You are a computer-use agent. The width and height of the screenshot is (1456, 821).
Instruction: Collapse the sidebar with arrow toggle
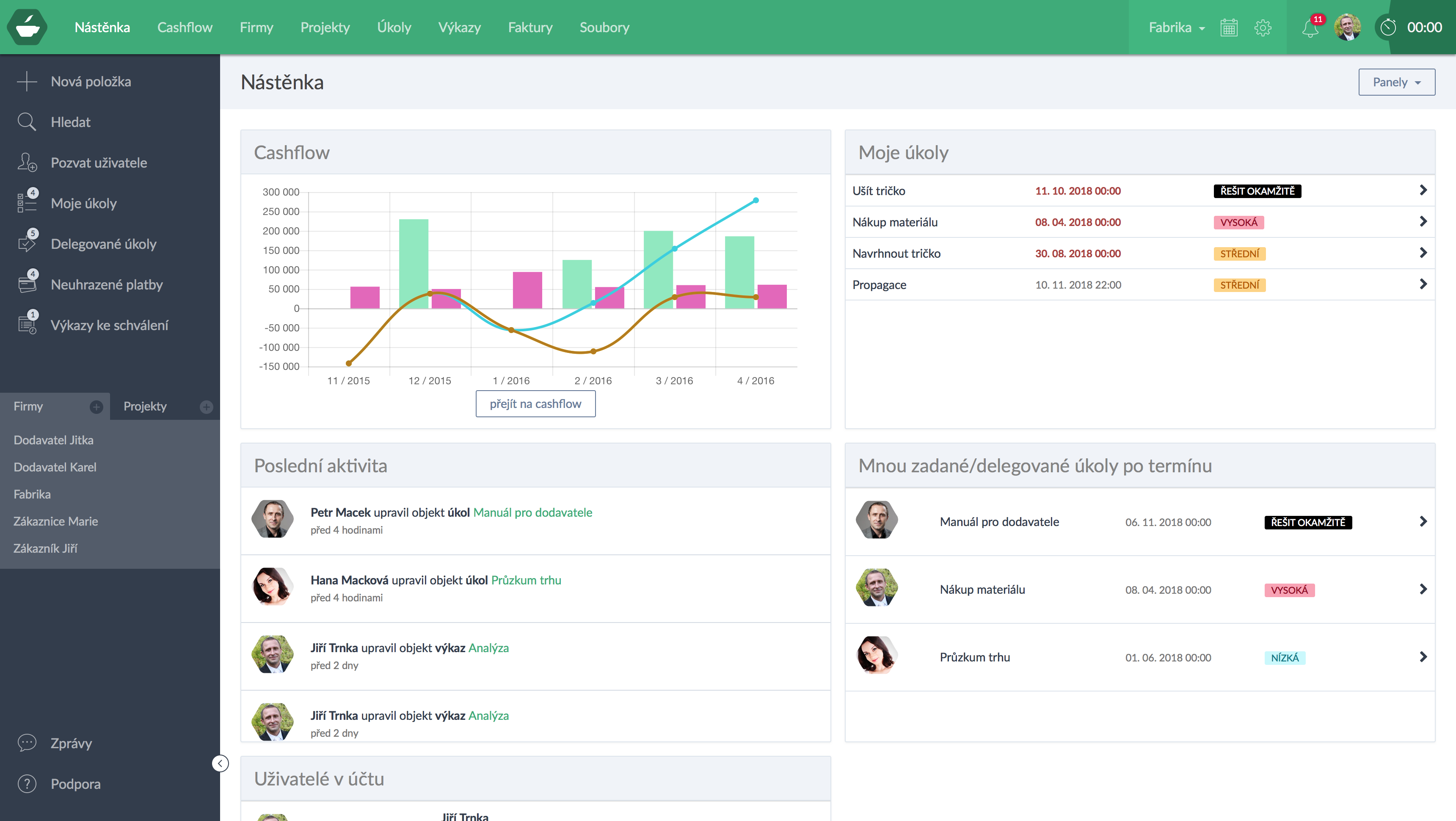pos(220,763)
